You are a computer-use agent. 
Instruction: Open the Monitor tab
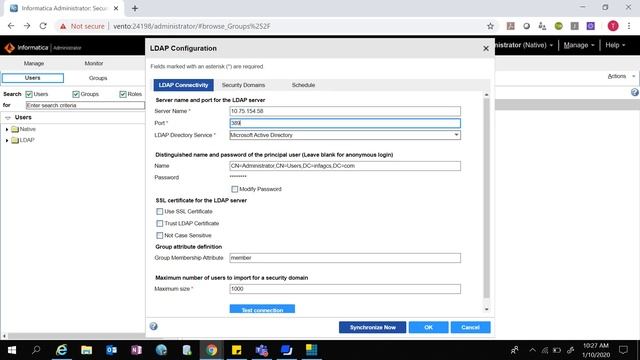pyautogui.click(x=94, y=64)
